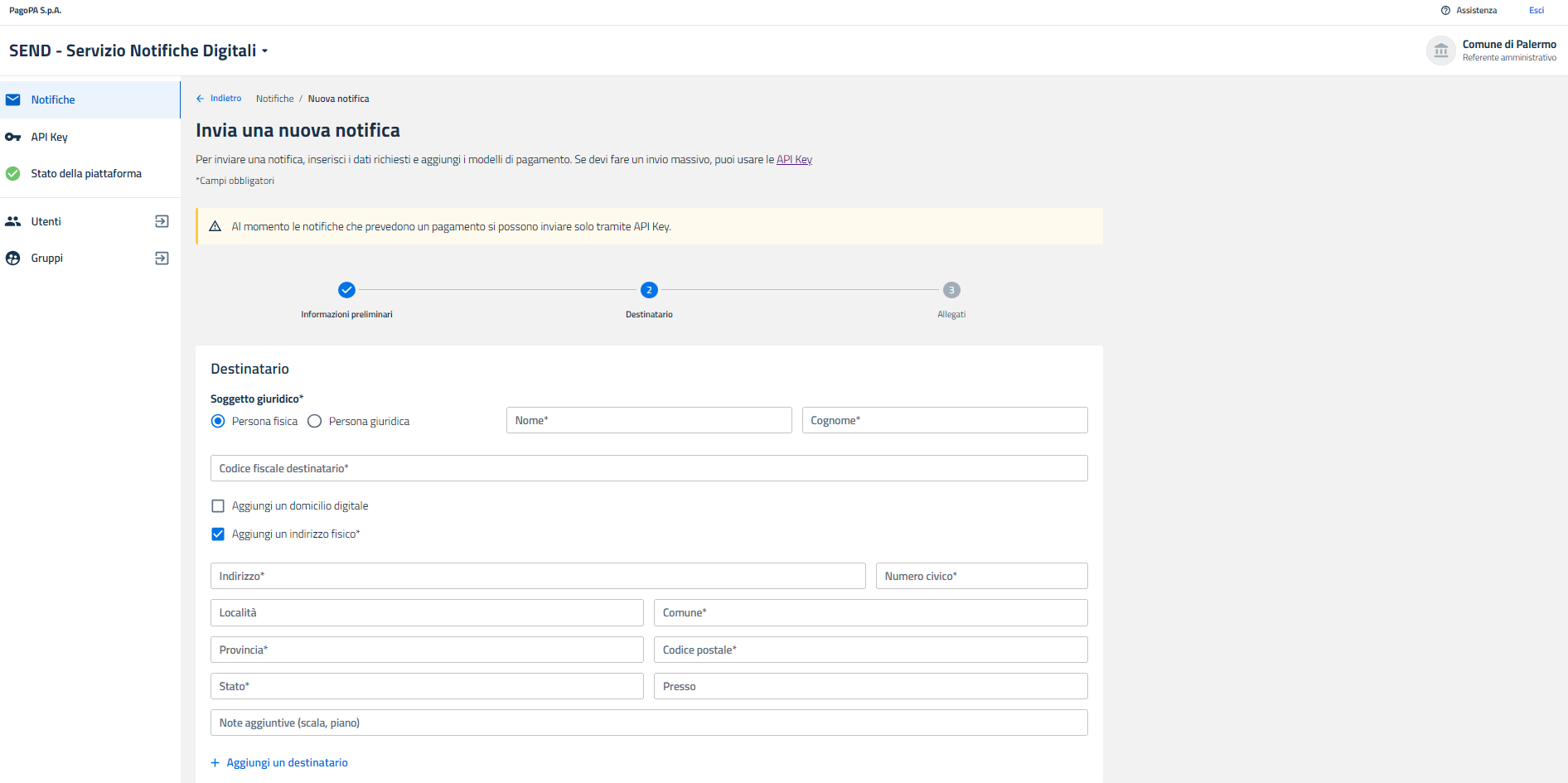Uncheck Aggiungi un indirizzo fisico checkbox
The height and width of the screenshot is (783, 1568).
tap(218, 534)
